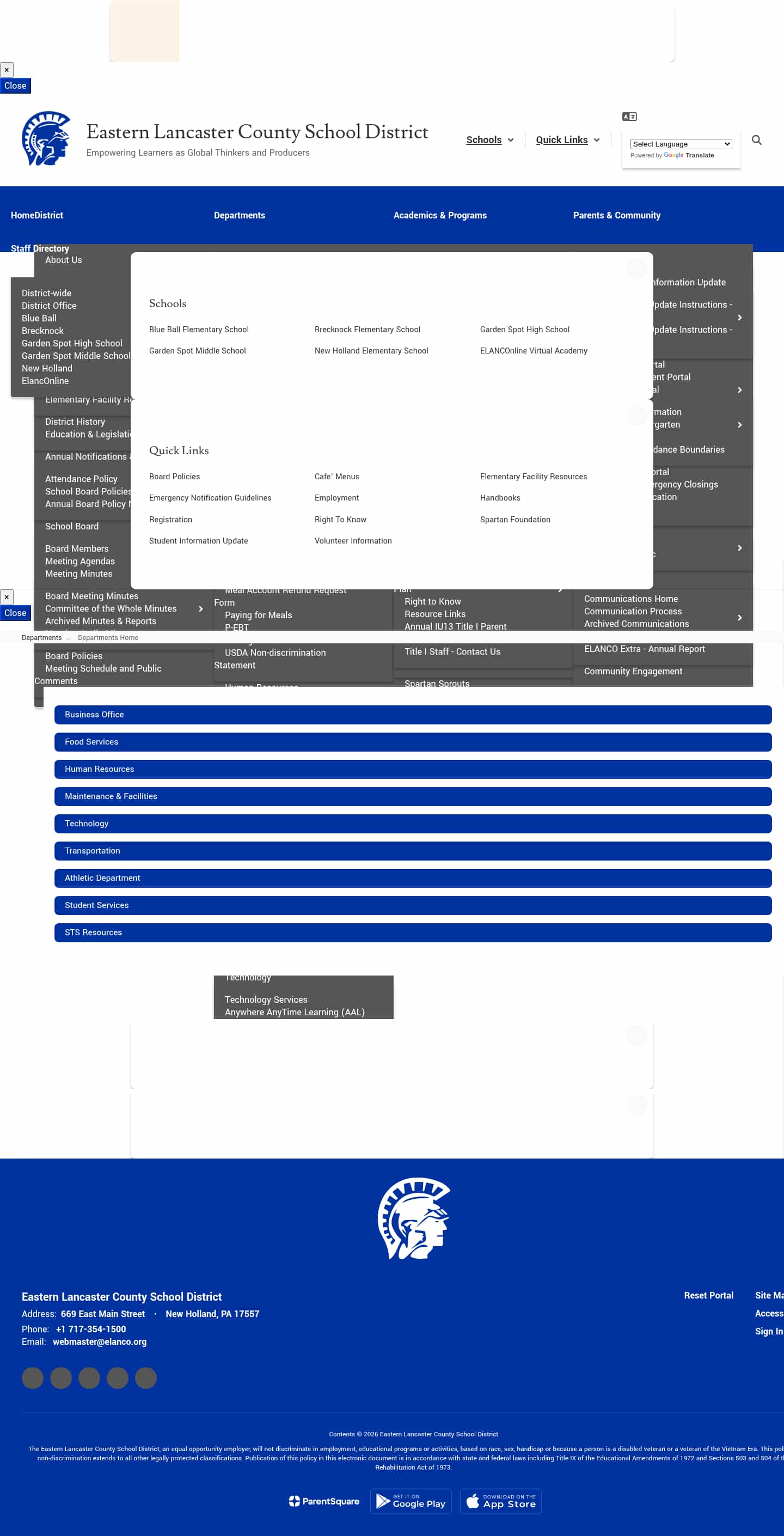Open Cafe' Menus quick link
The image size is (784, 1536).
click(337, 477)
